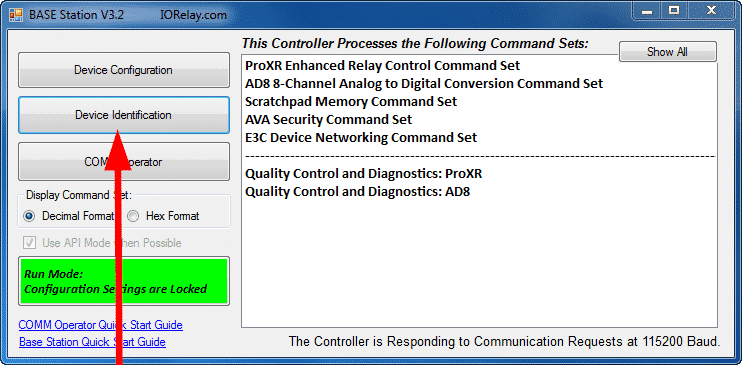This screenshot has width=742, height=365.
Task: Minimize the BASE Station window
Action: tap(648, 11)
